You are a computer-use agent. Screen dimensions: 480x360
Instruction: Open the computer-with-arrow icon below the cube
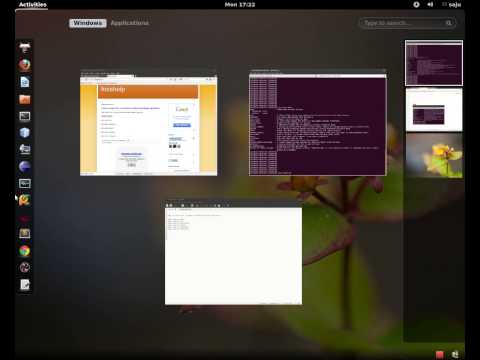[x=25, y=149]
